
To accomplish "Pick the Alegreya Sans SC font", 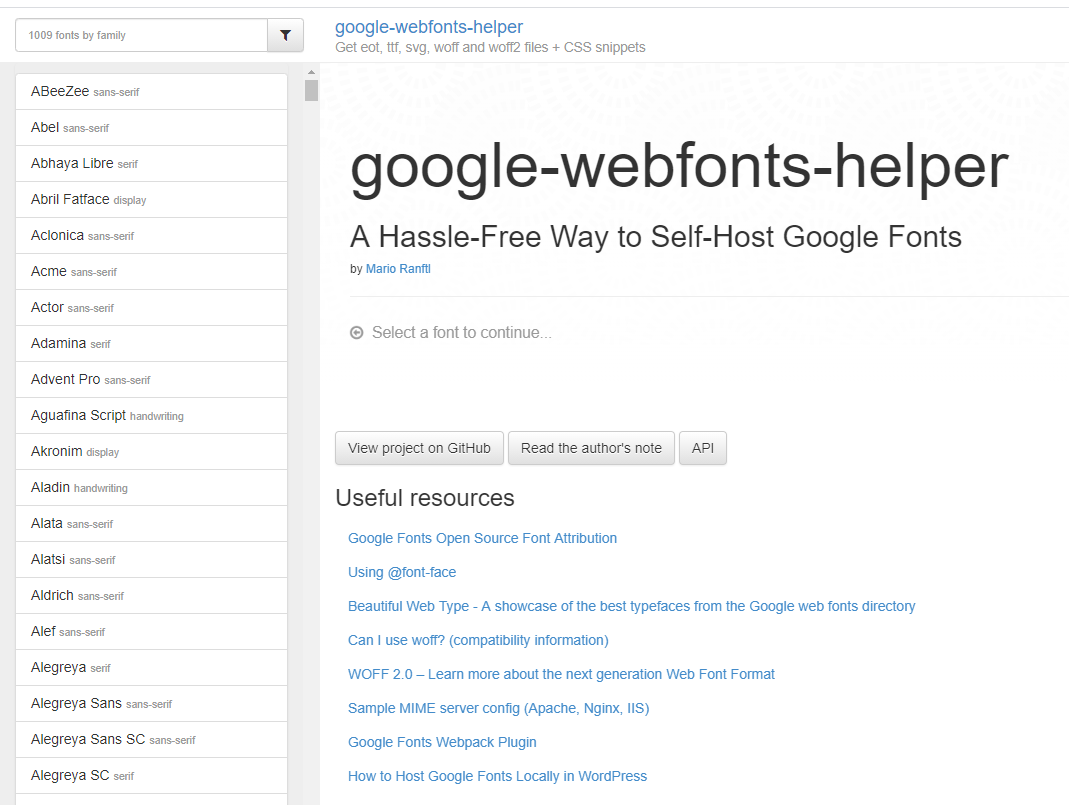I will 88,739.
